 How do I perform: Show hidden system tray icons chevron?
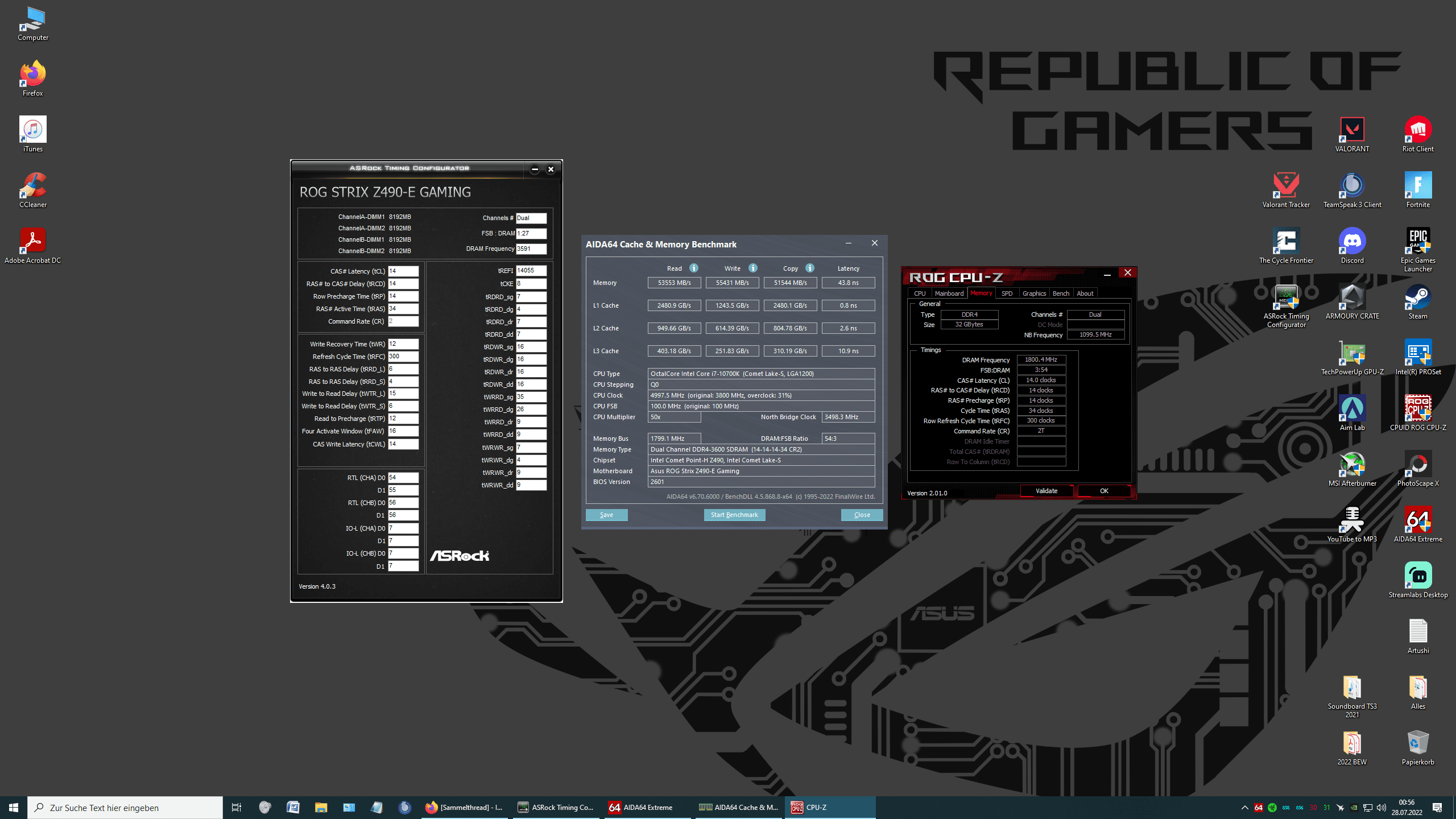coord(1244,808)
